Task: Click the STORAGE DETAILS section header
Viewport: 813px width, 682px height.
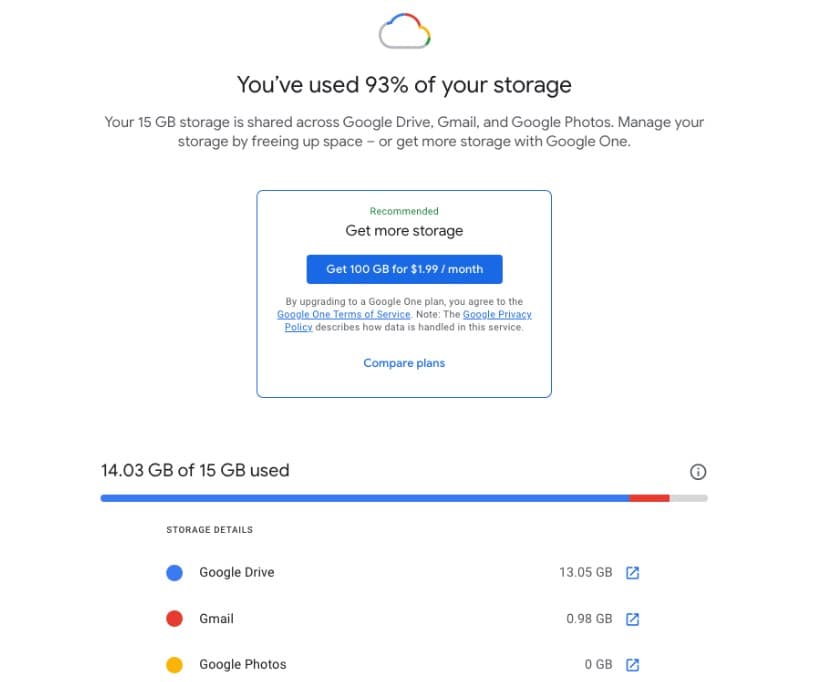Action: pyautogui.click(x=209, y=529)
